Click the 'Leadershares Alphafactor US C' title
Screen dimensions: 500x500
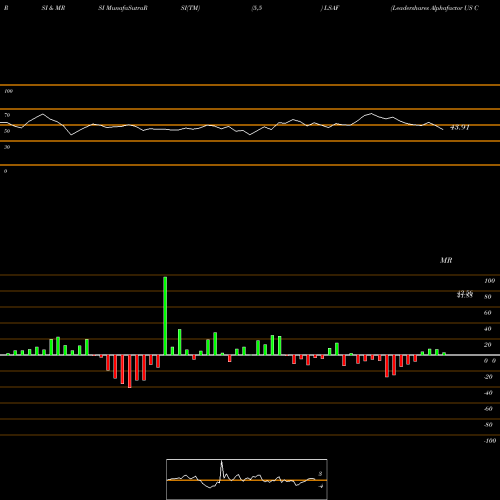(x=435, y=8)
